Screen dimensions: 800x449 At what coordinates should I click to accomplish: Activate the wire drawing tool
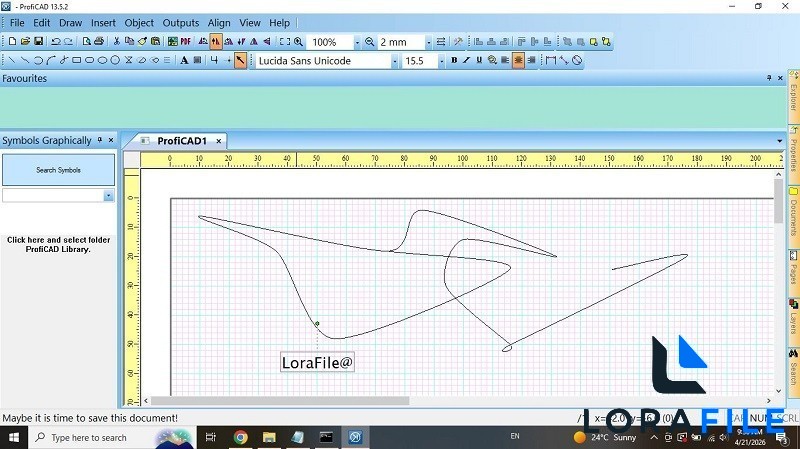click(214, 60)
